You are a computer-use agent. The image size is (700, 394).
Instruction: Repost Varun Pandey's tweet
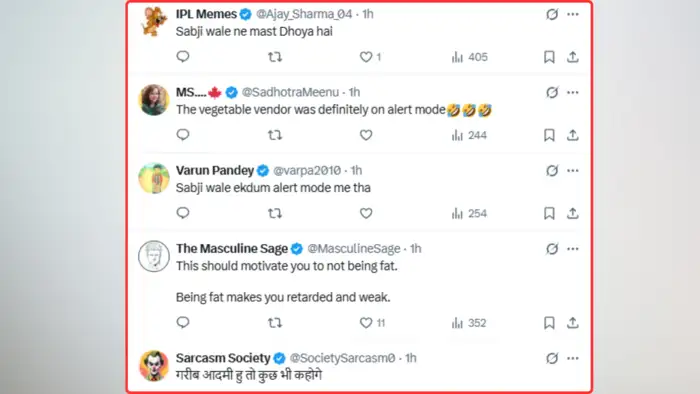point(275,213)
